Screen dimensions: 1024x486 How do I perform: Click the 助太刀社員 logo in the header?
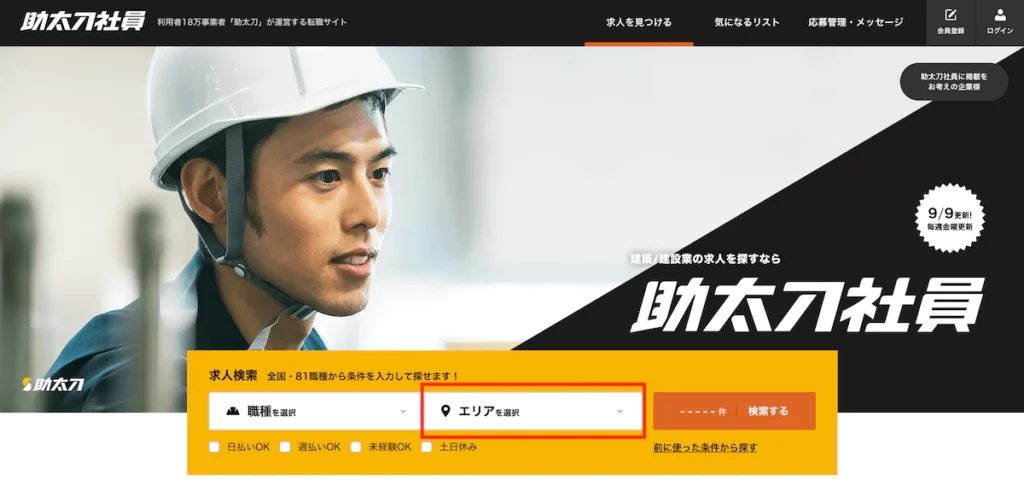click(83, 22)
